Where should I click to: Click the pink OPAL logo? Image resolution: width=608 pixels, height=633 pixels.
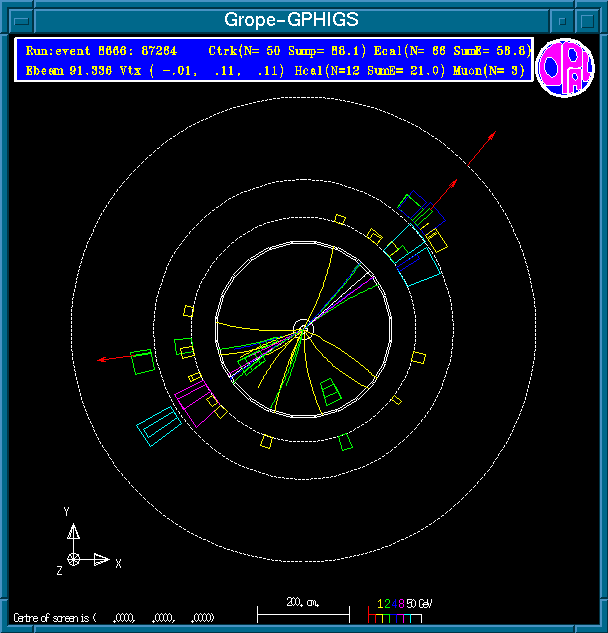point(565,68)
